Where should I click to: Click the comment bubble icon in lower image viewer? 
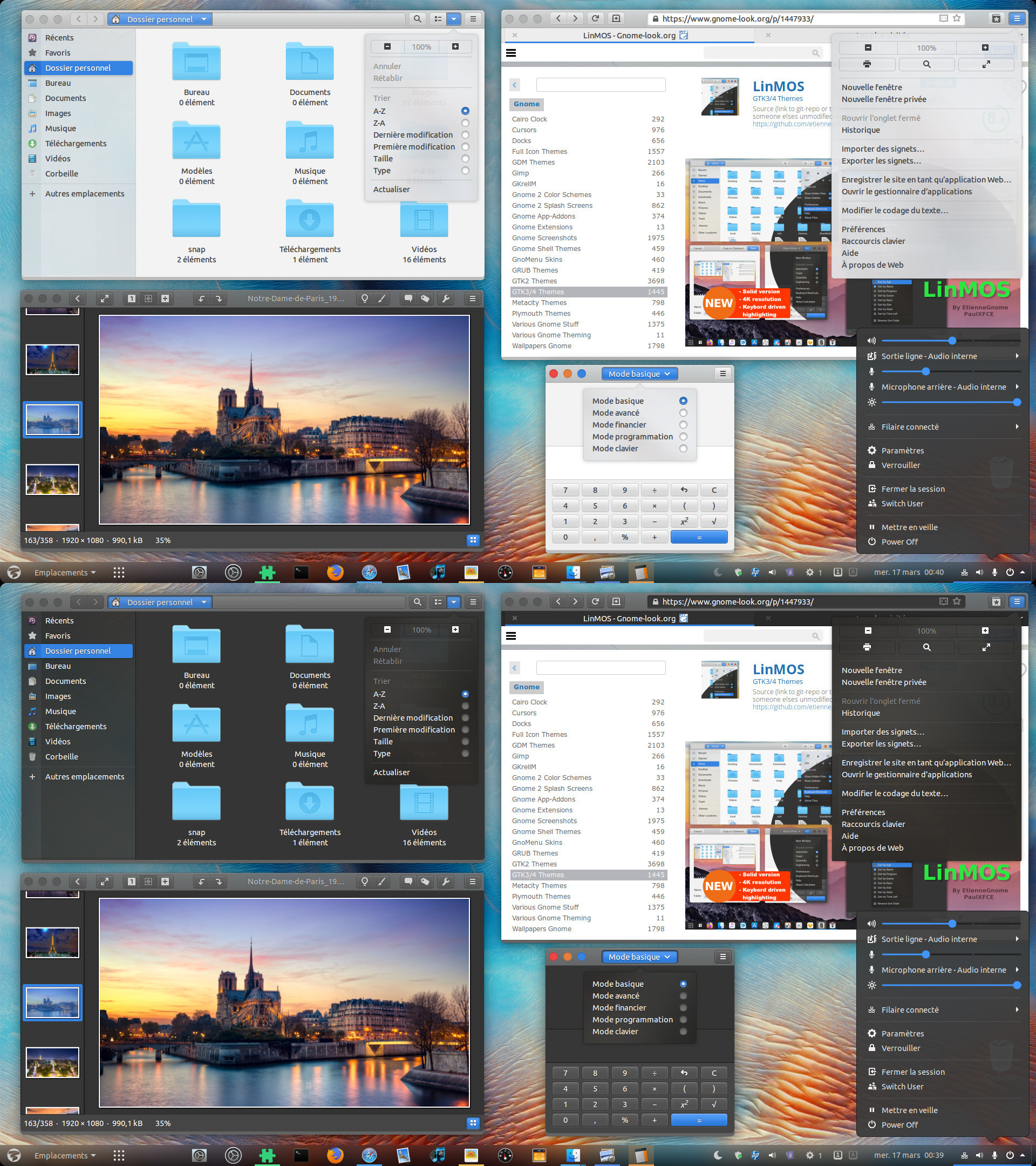tap(408, 882)
